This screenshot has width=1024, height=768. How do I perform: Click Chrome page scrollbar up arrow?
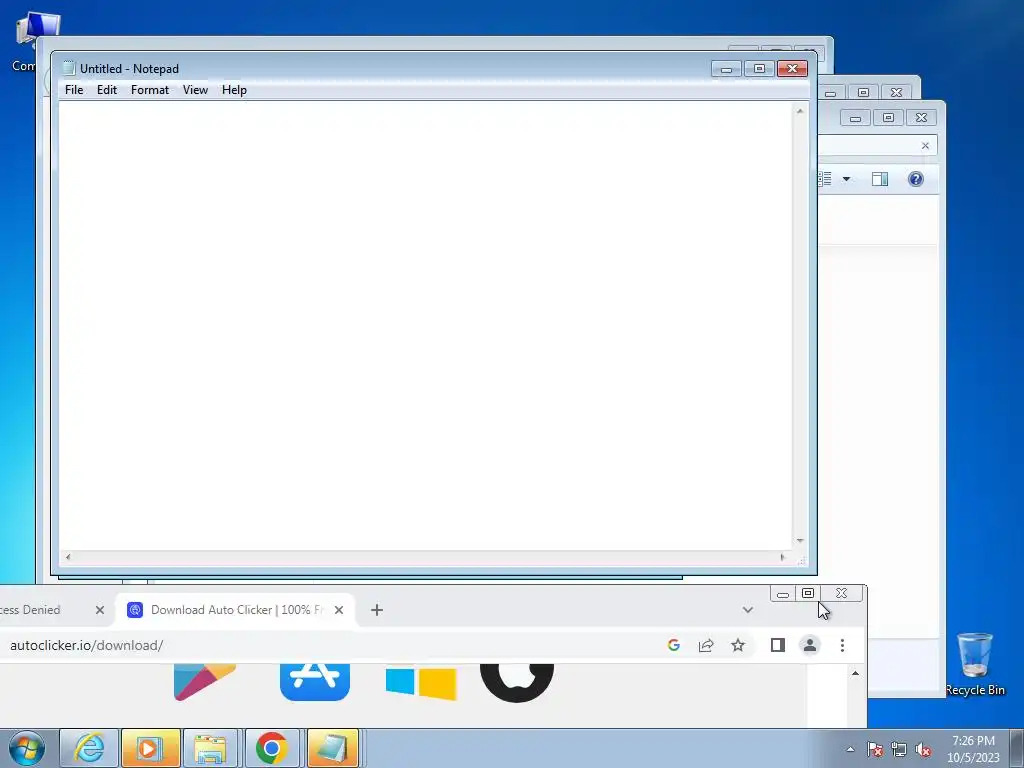[856, 673]
